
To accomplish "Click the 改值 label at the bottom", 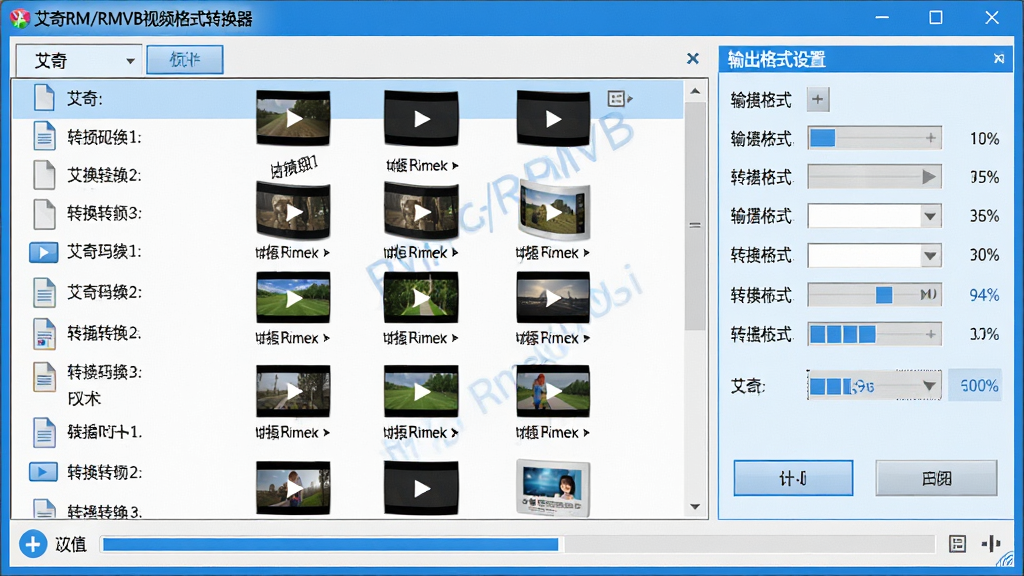I will tap(71, 544).
